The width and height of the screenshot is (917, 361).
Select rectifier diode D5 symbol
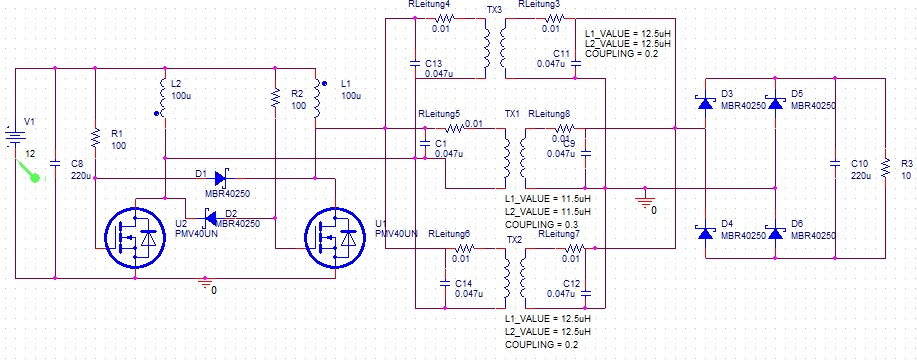pos(775,104)
